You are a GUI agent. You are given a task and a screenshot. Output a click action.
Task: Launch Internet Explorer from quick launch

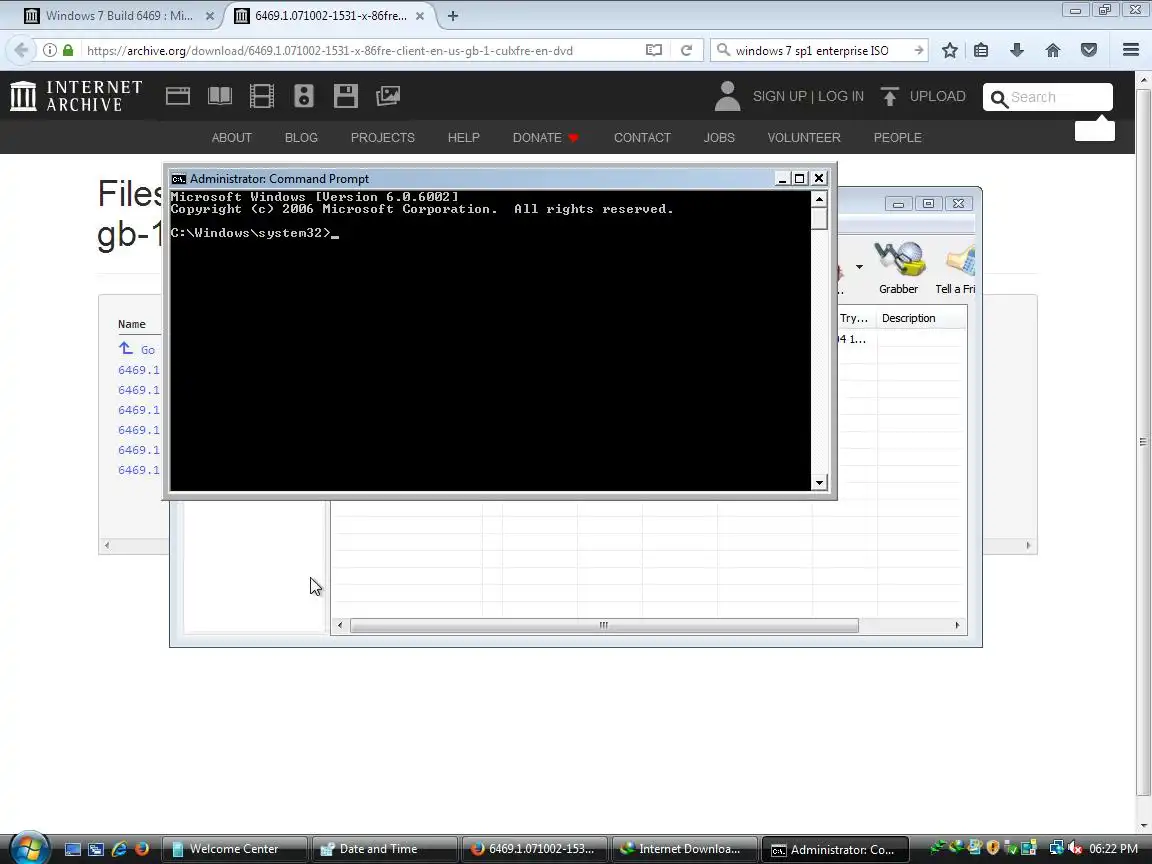click(x=119, y=849)
